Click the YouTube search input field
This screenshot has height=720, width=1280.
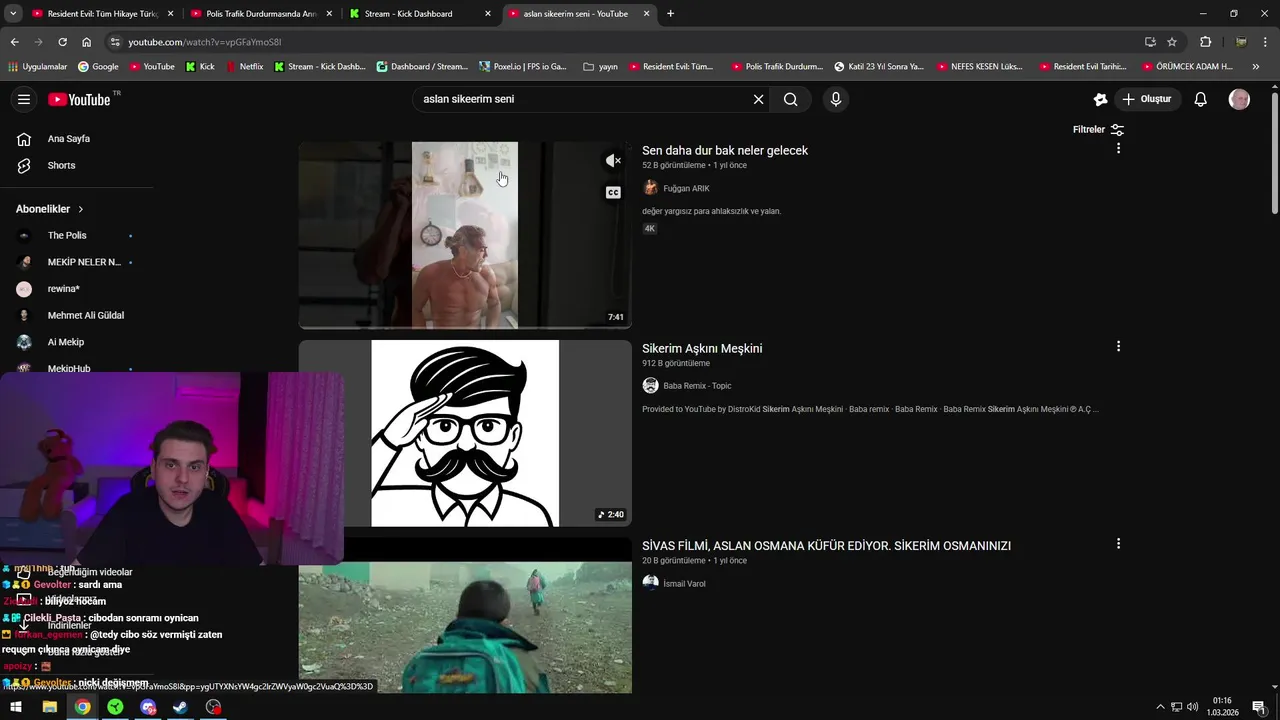coord(582,99)
